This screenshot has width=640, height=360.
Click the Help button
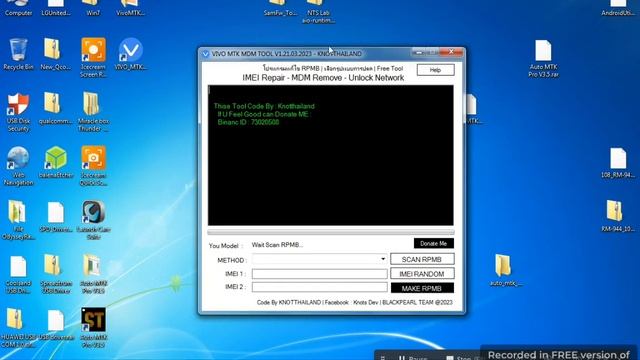(436, 70)
